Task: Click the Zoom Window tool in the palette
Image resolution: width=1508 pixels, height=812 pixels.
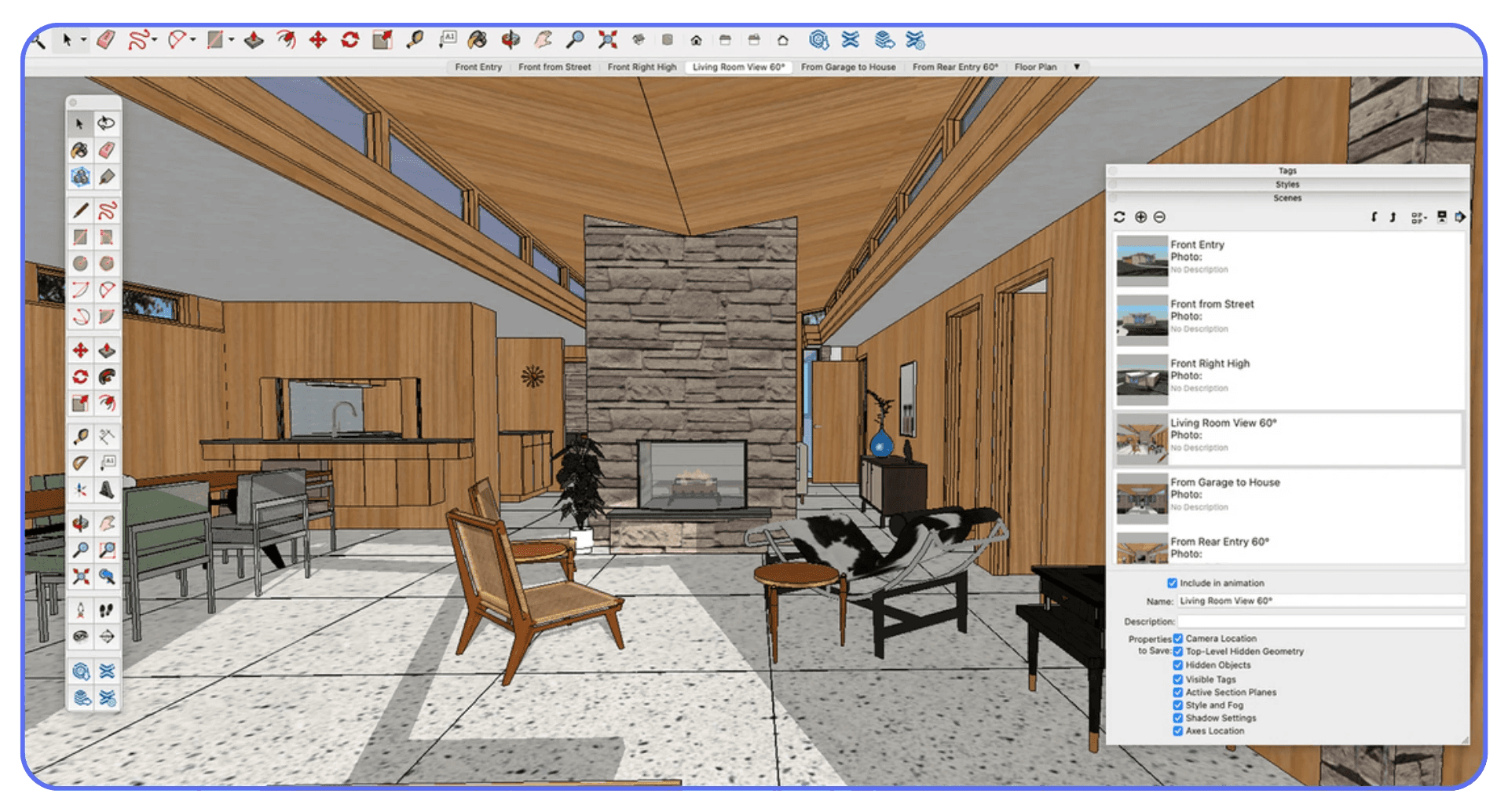Action: pyautogui.click(x=107, y=550)
